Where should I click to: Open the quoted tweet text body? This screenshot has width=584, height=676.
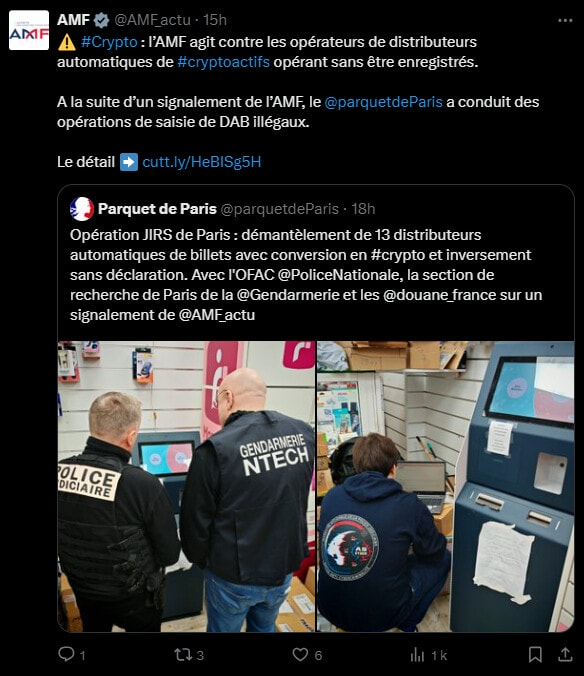click(306, 275)
